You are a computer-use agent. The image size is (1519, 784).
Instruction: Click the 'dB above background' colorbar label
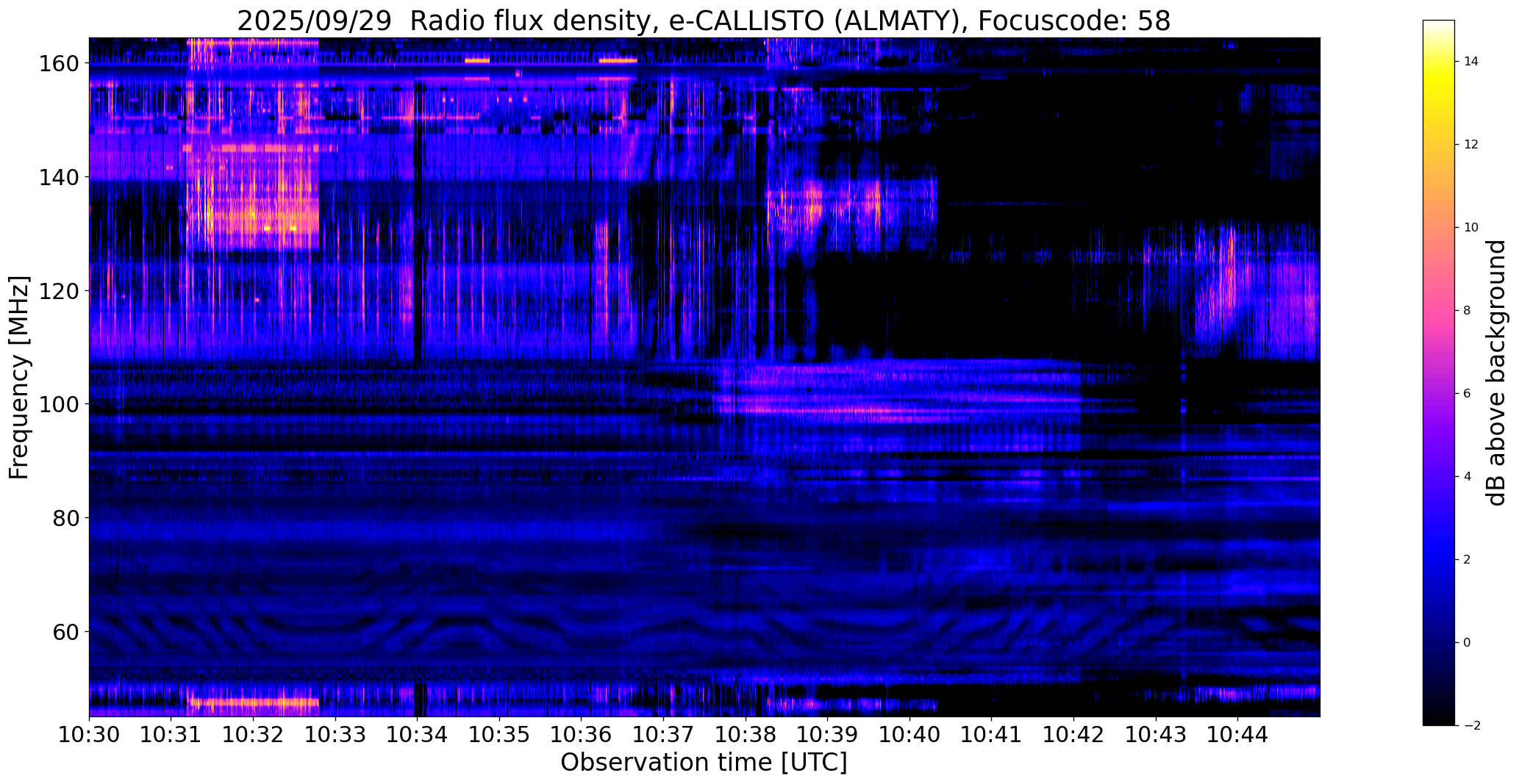pos(1496,373)
